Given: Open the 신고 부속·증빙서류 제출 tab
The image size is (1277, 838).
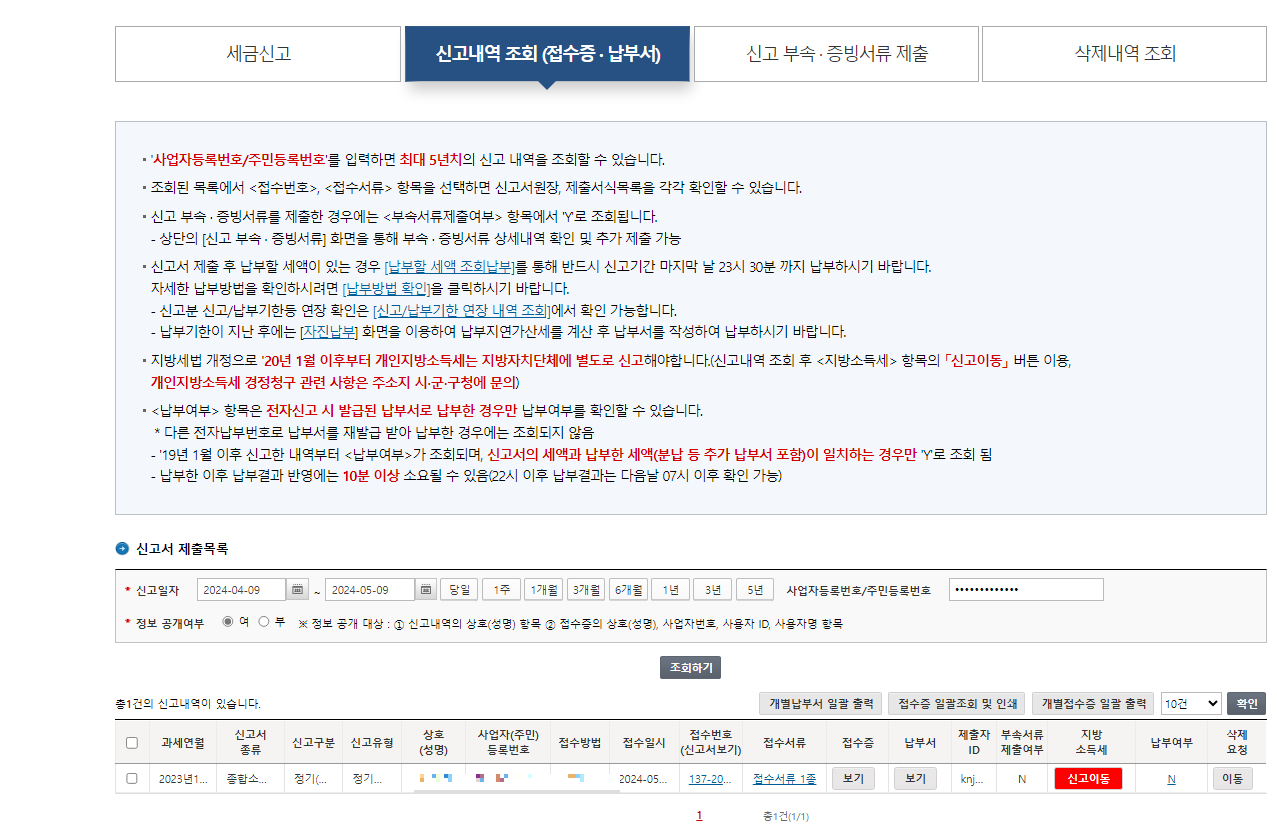Looking at the screenshot, I should [x=837, y=54].
